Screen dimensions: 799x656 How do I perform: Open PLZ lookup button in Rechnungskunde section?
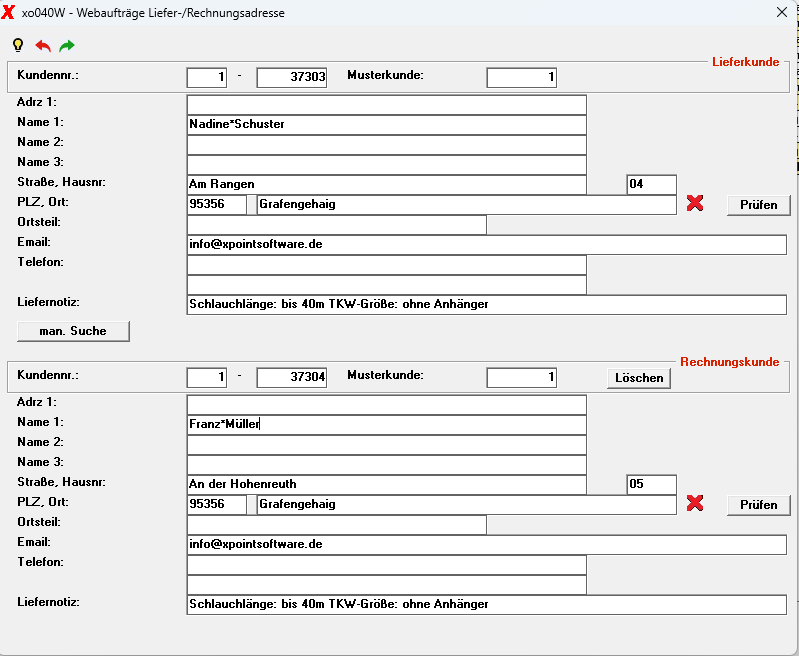click(252, 504)
